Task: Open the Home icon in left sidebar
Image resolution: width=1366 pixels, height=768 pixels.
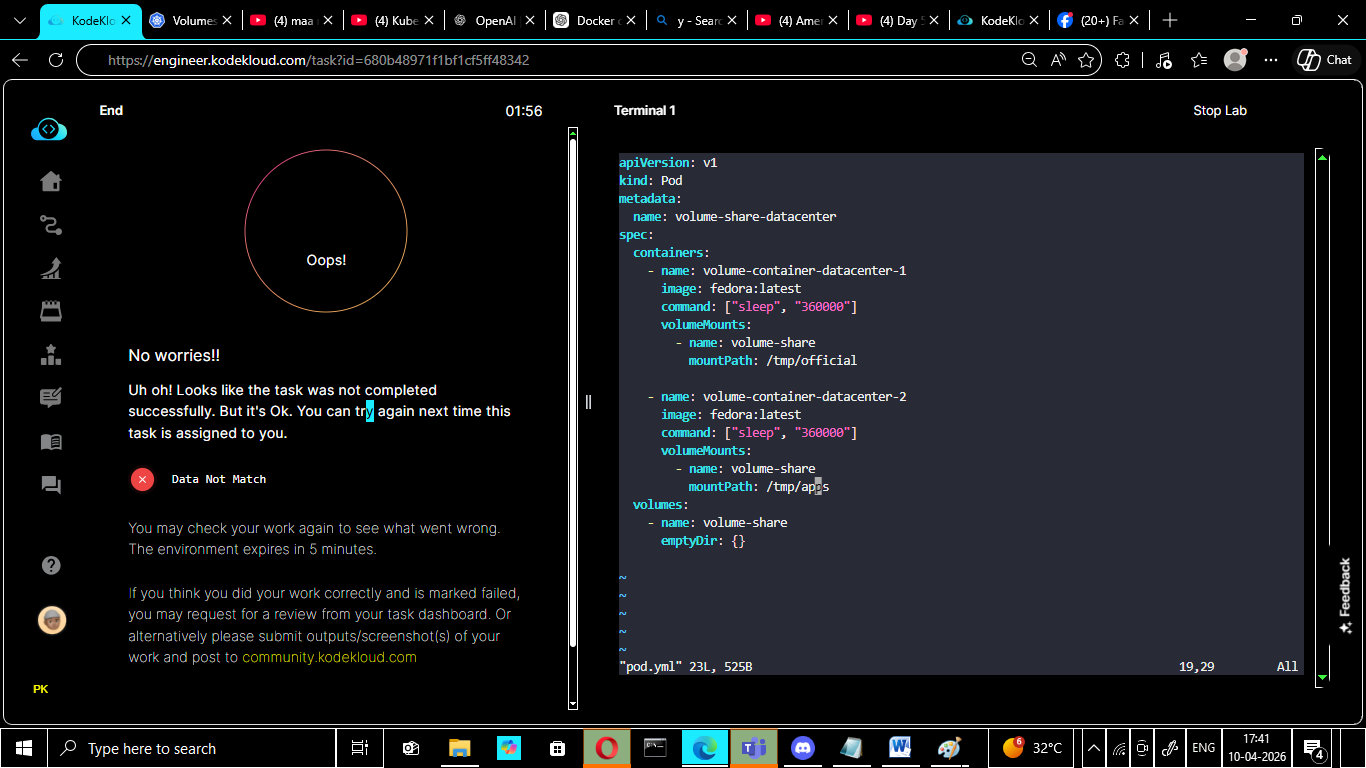Action: [x=50, y=181]
